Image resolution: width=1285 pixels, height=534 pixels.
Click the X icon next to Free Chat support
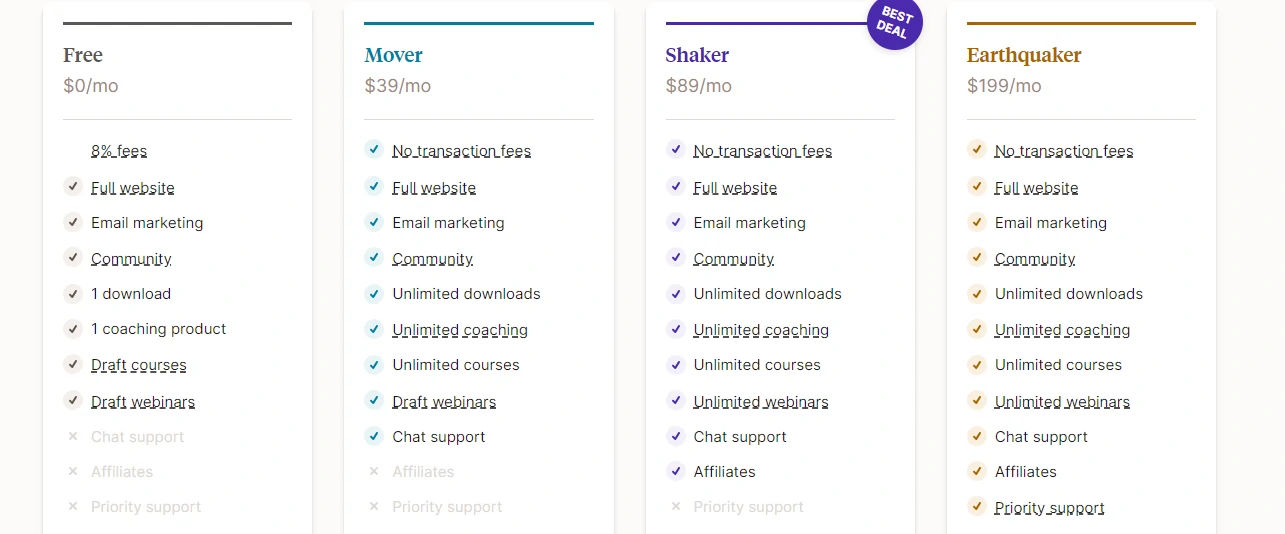[72, 436]
